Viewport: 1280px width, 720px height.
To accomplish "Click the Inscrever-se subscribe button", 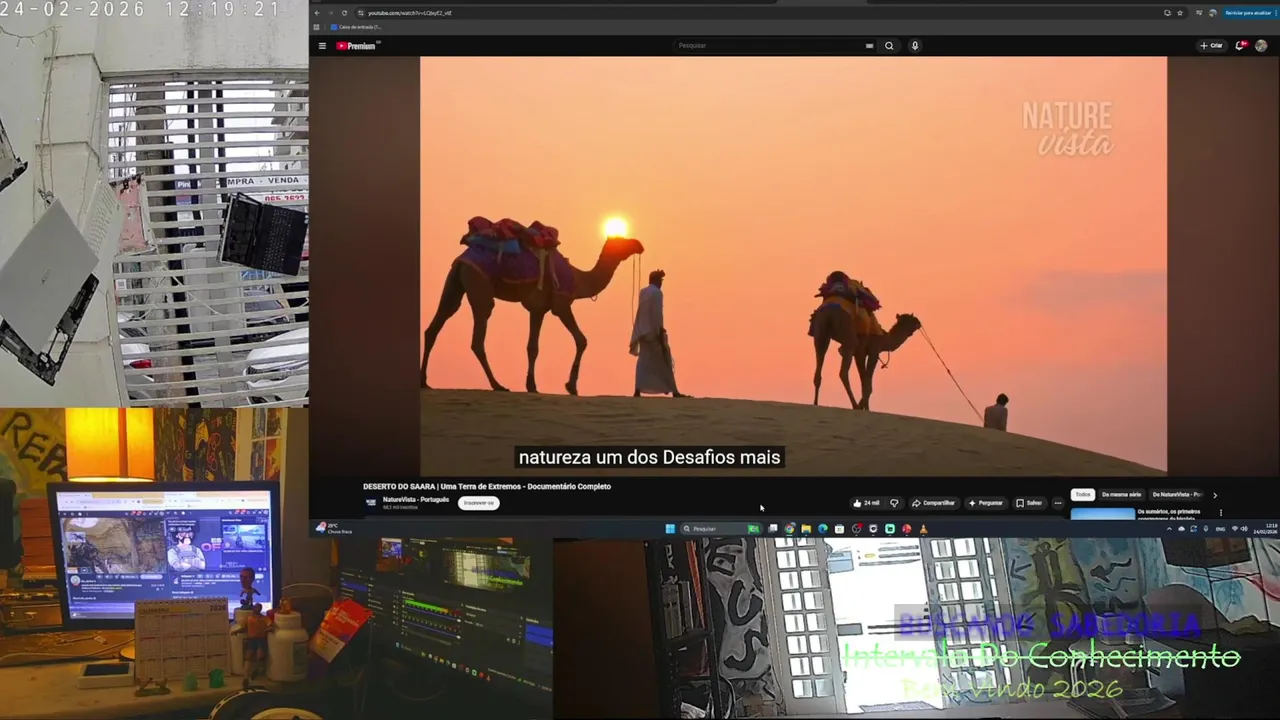I will 478,503.
